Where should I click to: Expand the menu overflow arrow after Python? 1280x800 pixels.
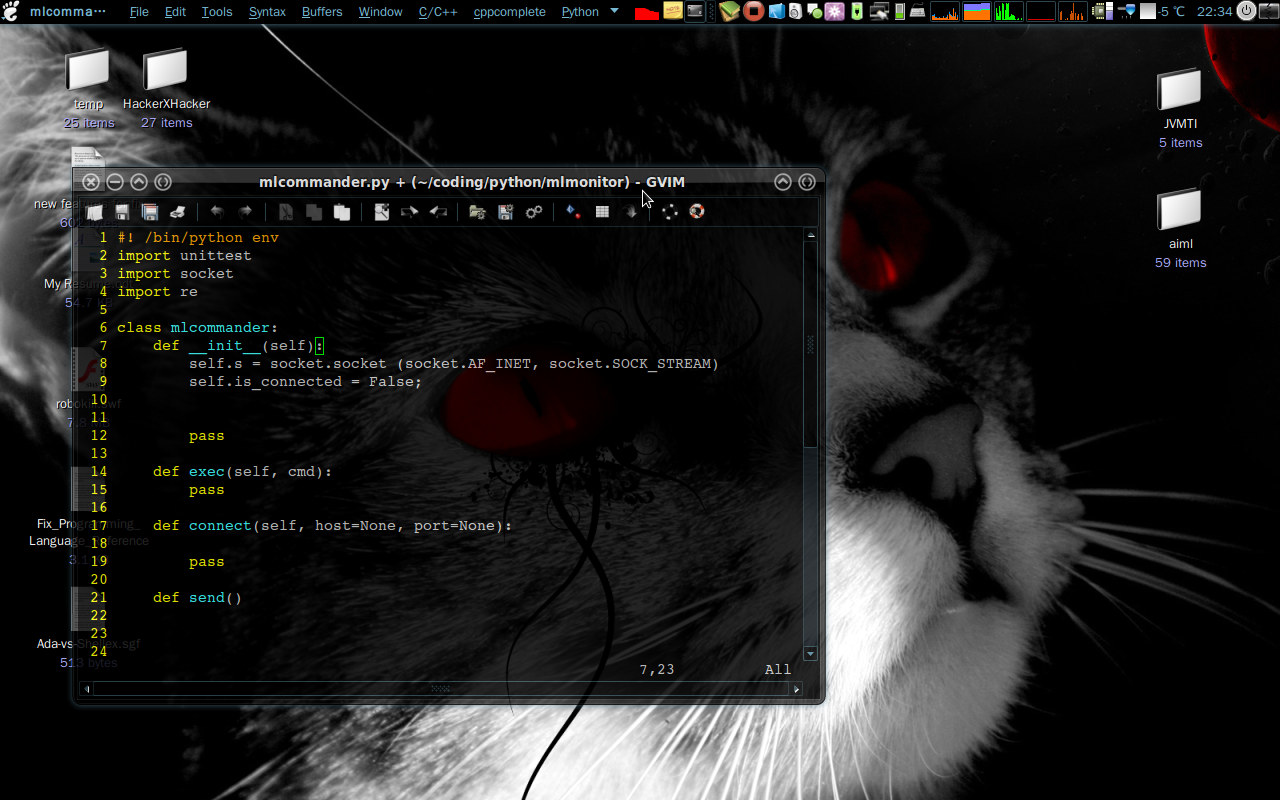(x=614, y=12)
